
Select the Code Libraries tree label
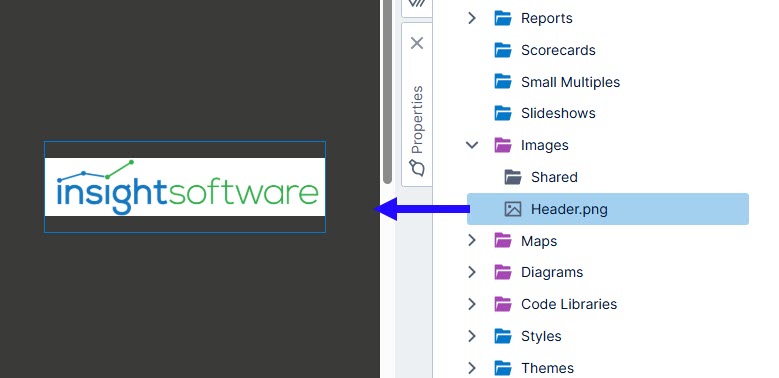tap(569, 304)
